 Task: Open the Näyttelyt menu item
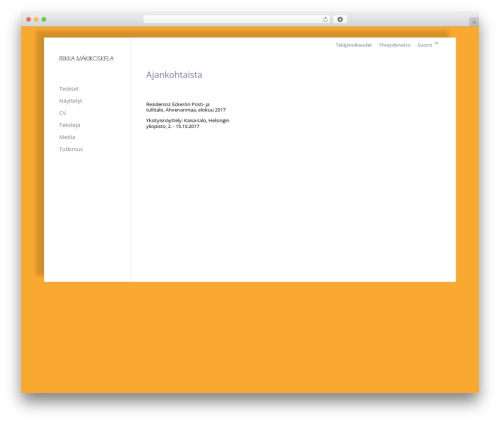click(x=70, y=101)
